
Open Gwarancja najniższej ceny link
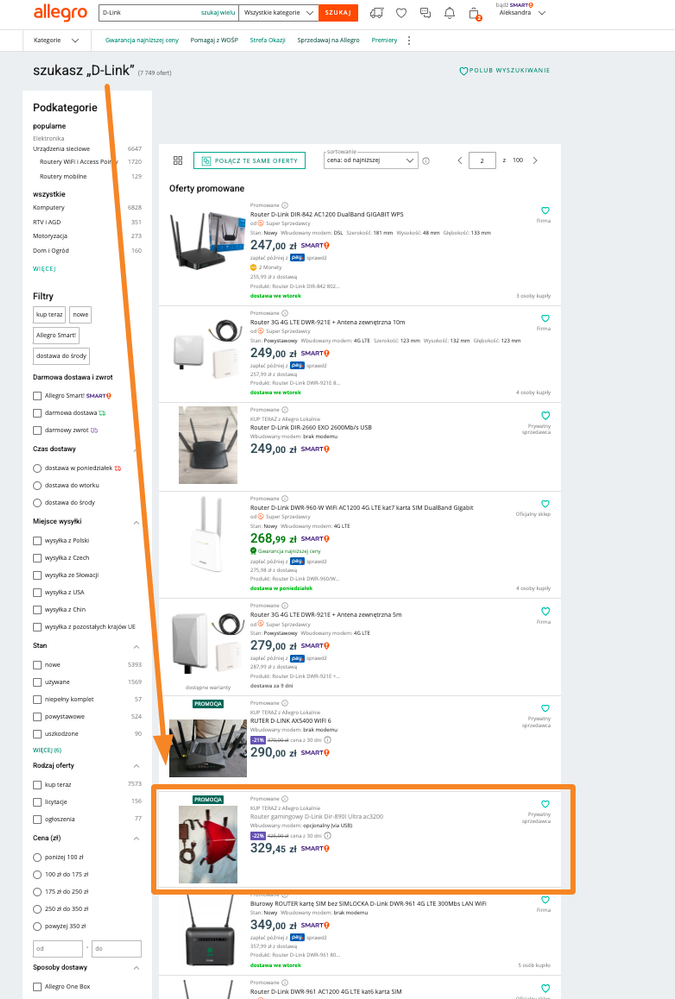(142, 40)
